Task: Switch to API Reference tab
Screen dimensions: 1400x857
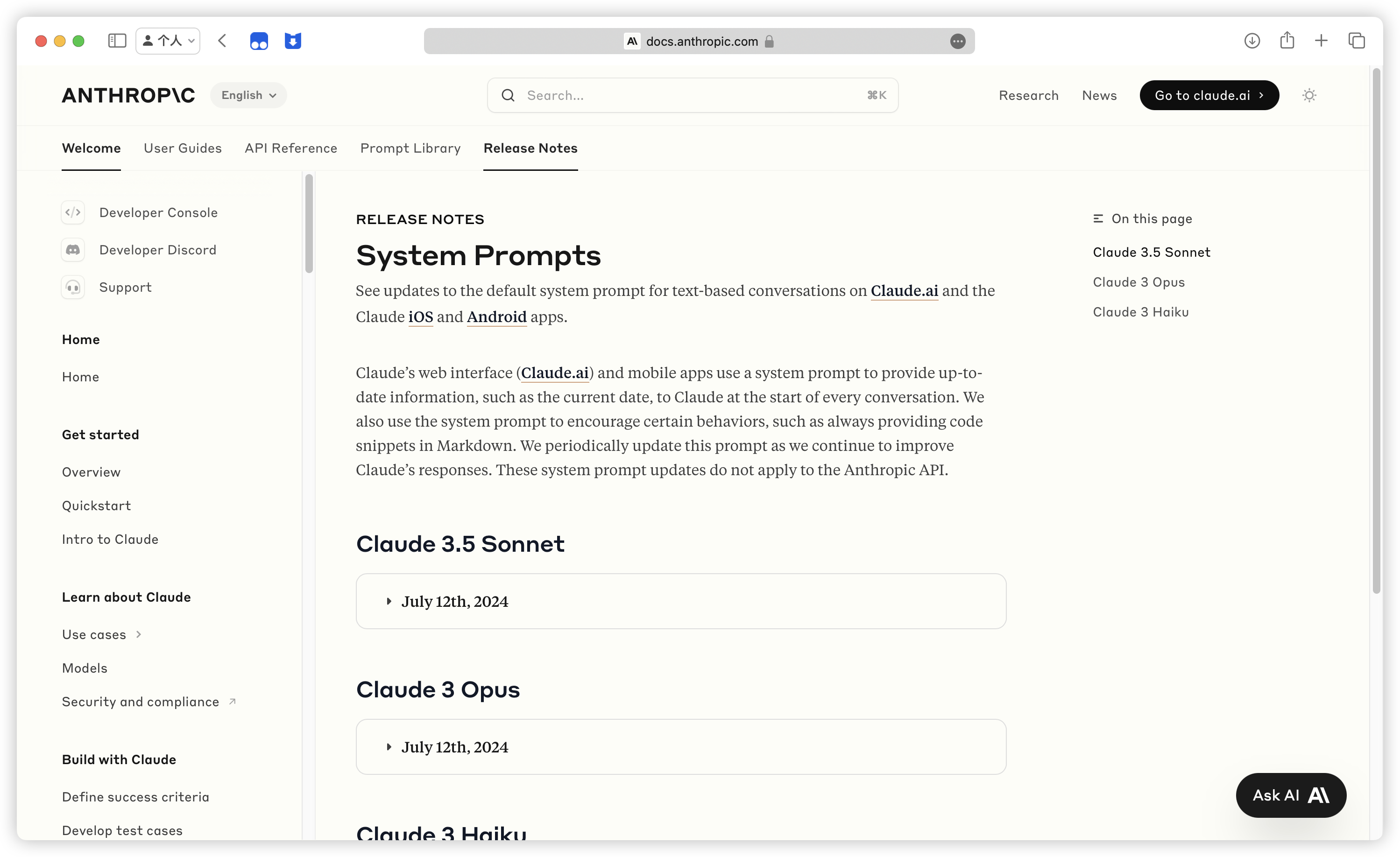Action: [291, 148]
